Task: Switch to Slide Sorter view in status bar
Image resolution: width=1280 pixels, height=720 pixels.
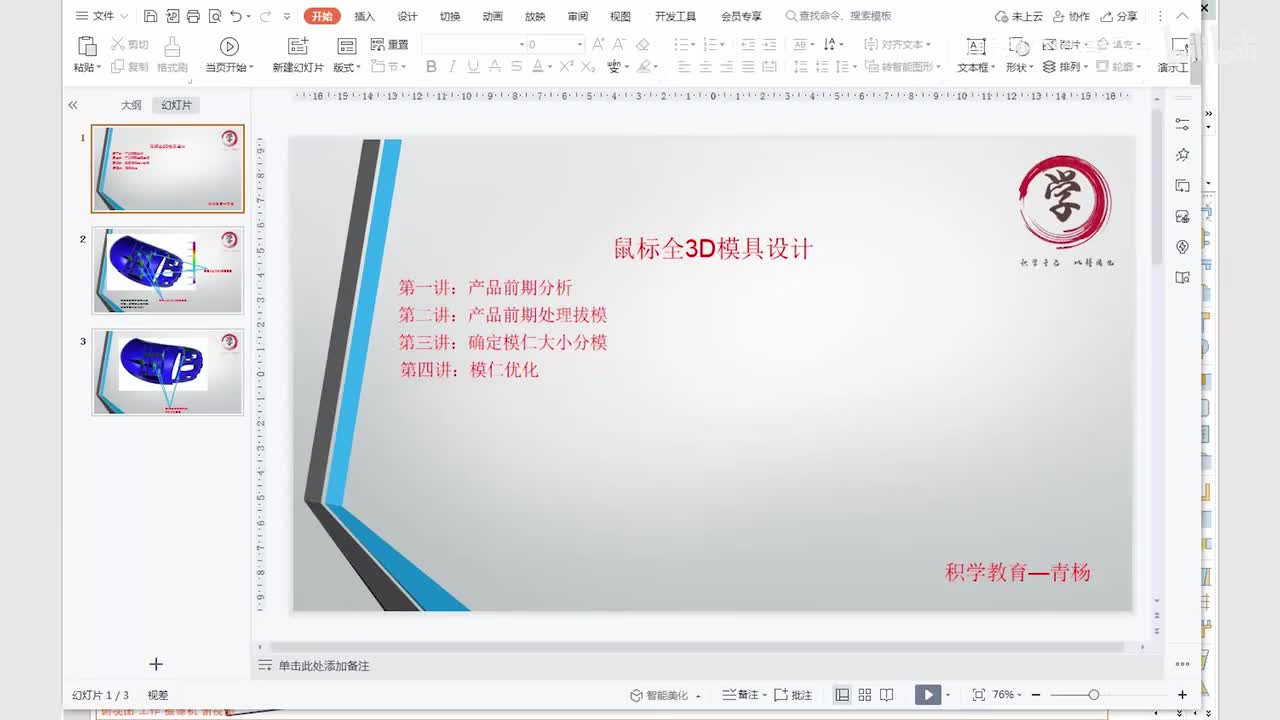Action: point(865,695)
